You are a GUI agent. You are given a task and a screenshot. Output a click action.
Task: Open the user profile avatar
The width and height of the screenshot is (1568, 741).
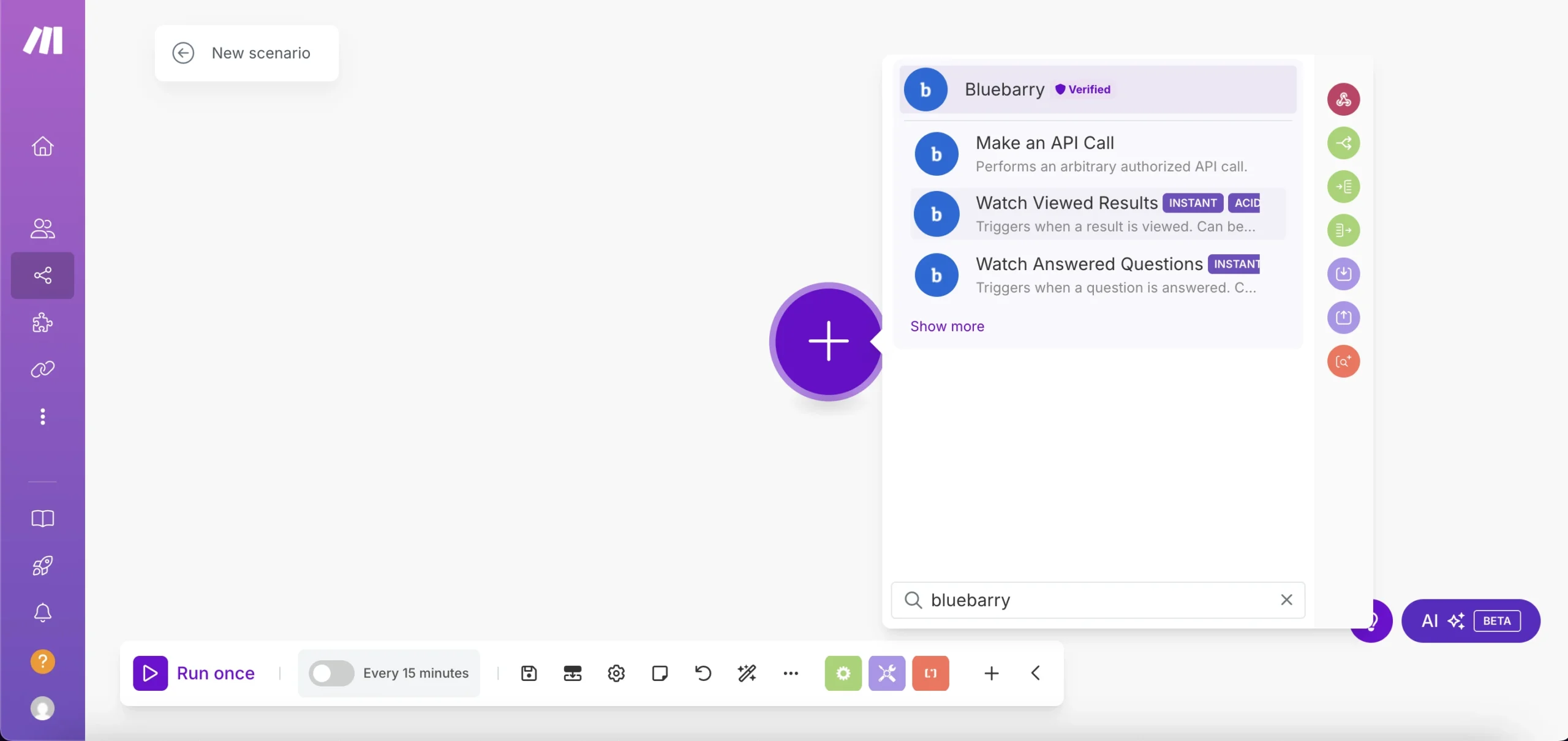(43, 709)
